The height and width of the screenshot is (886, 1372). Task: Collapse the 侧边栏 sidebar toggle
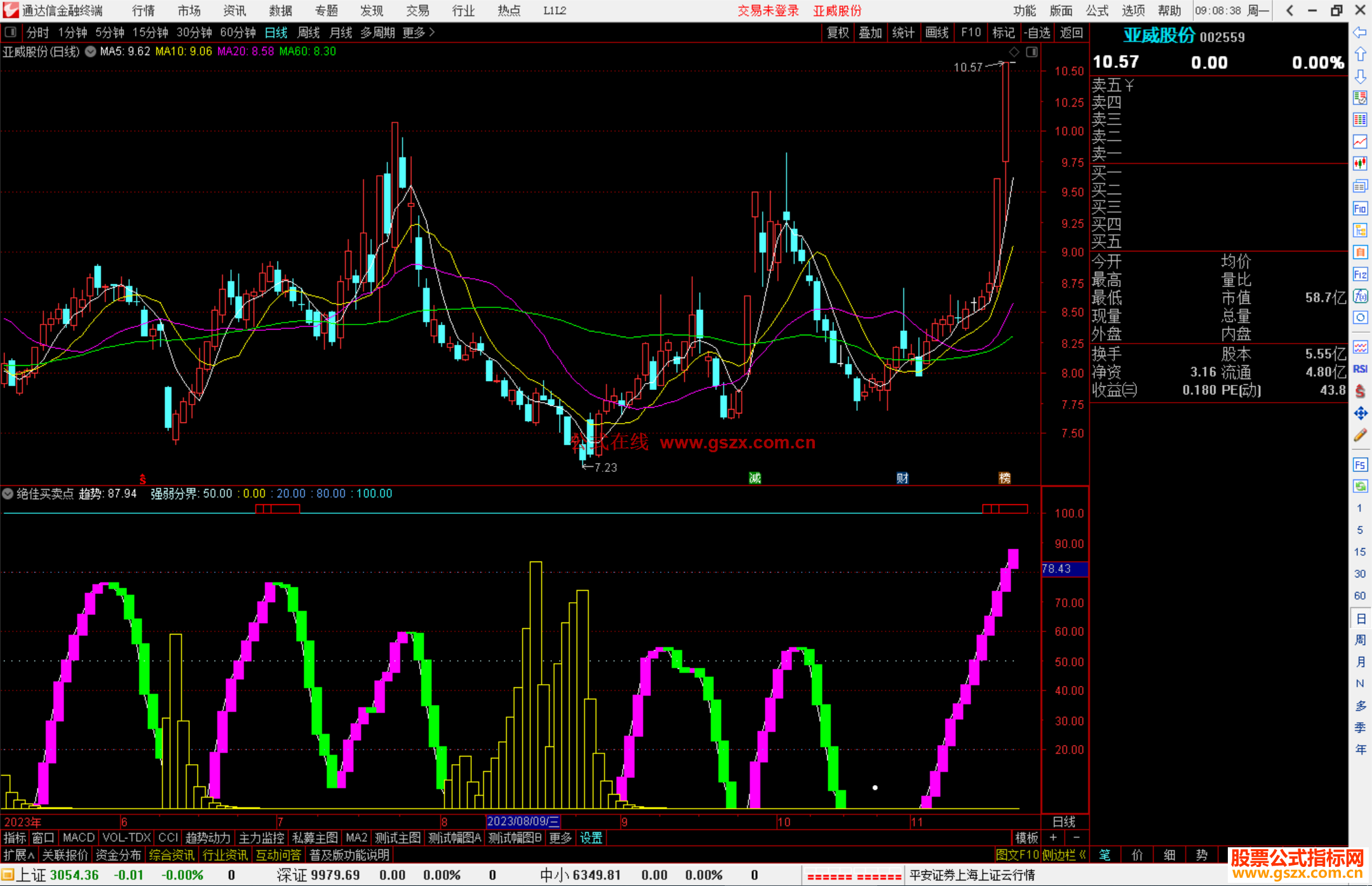1065,855
